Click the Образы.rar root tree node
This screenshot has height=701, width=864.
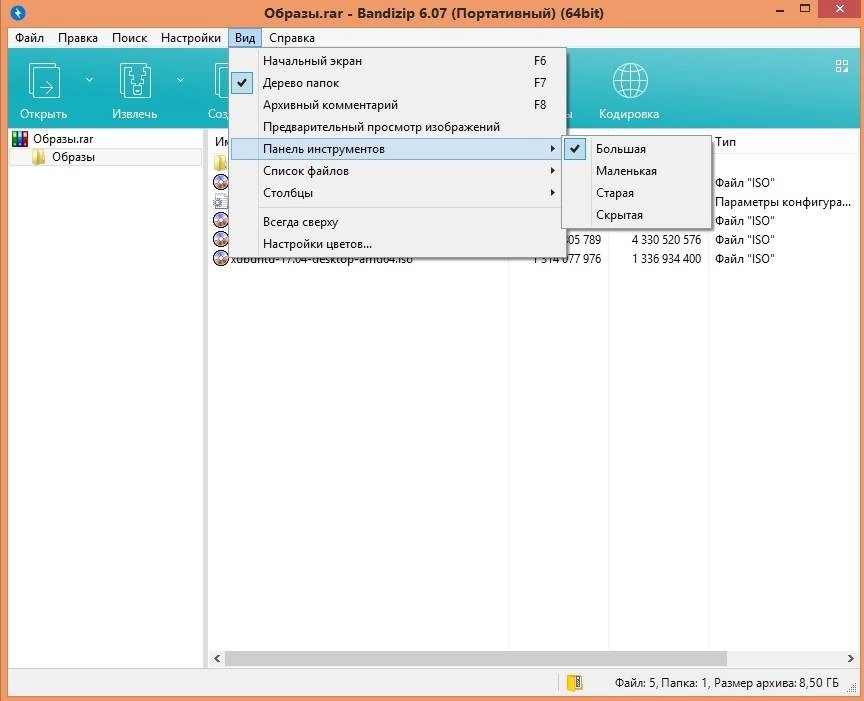click(63, 139)
